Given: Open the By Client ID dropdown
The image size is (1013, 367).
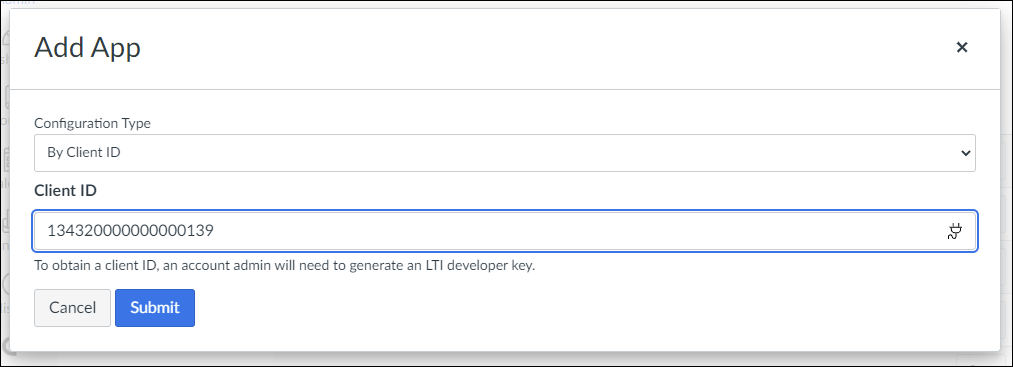Looking at the screenshot, I should (x=505, y=153).
